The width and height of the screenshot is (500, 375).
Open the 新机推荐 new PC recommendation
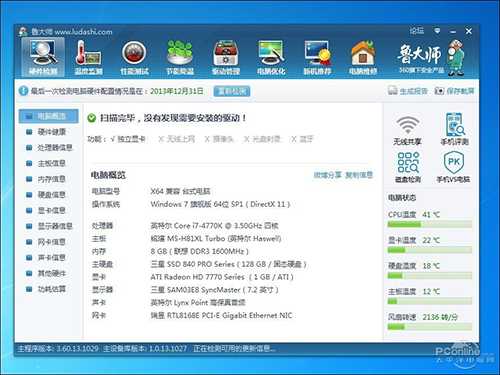point(317,57)
